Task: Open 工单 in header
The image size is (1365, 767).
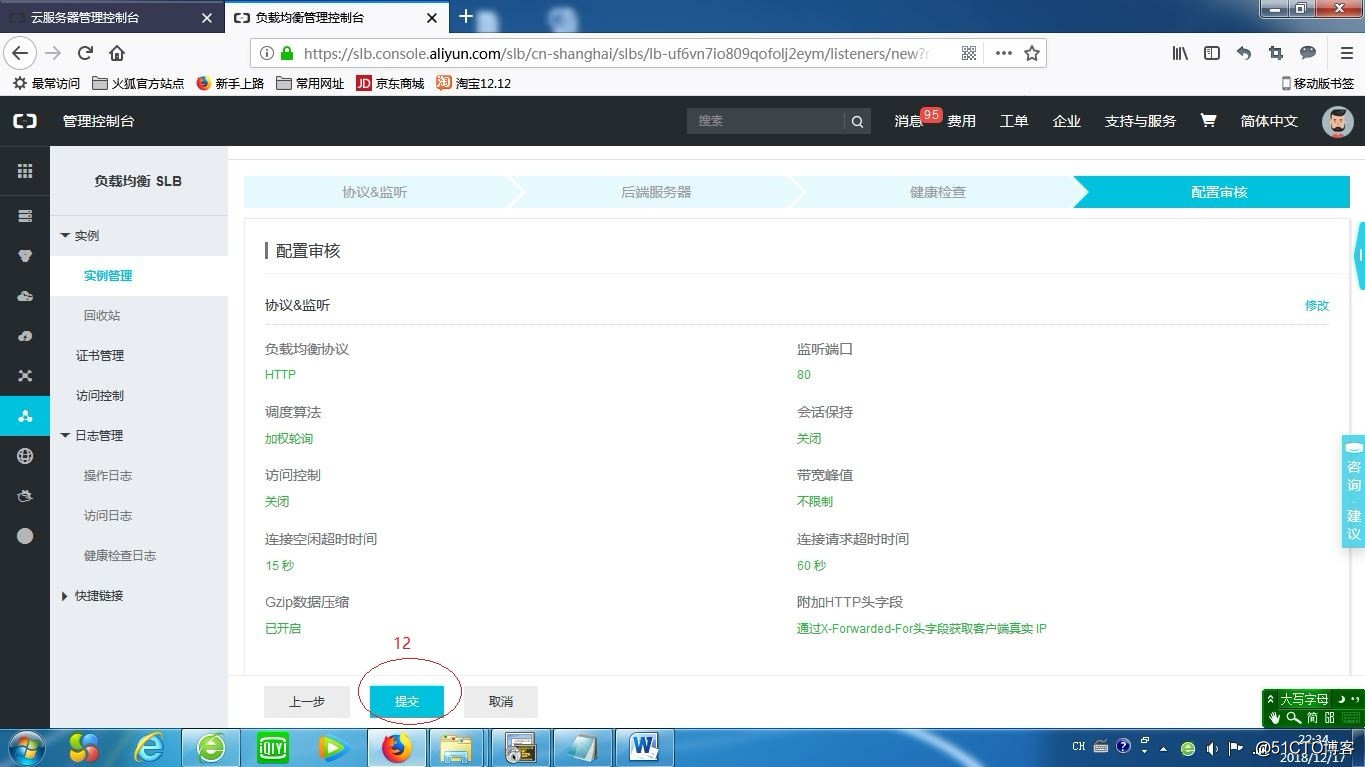Action: 1014,121
